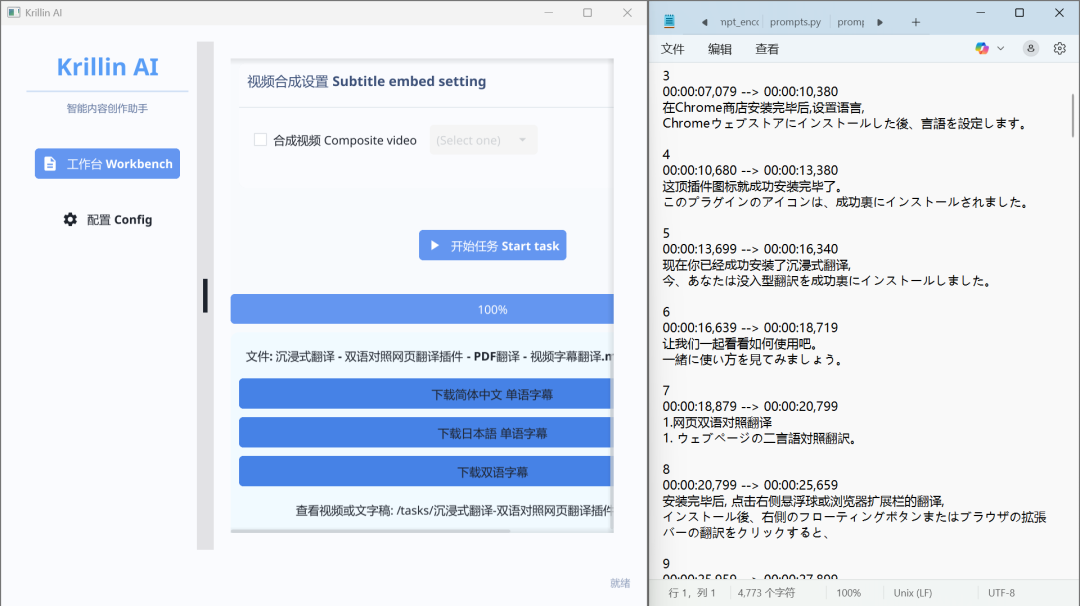
Task: Expand the (Select one) dropdown
Action: [x=483, y=140]
